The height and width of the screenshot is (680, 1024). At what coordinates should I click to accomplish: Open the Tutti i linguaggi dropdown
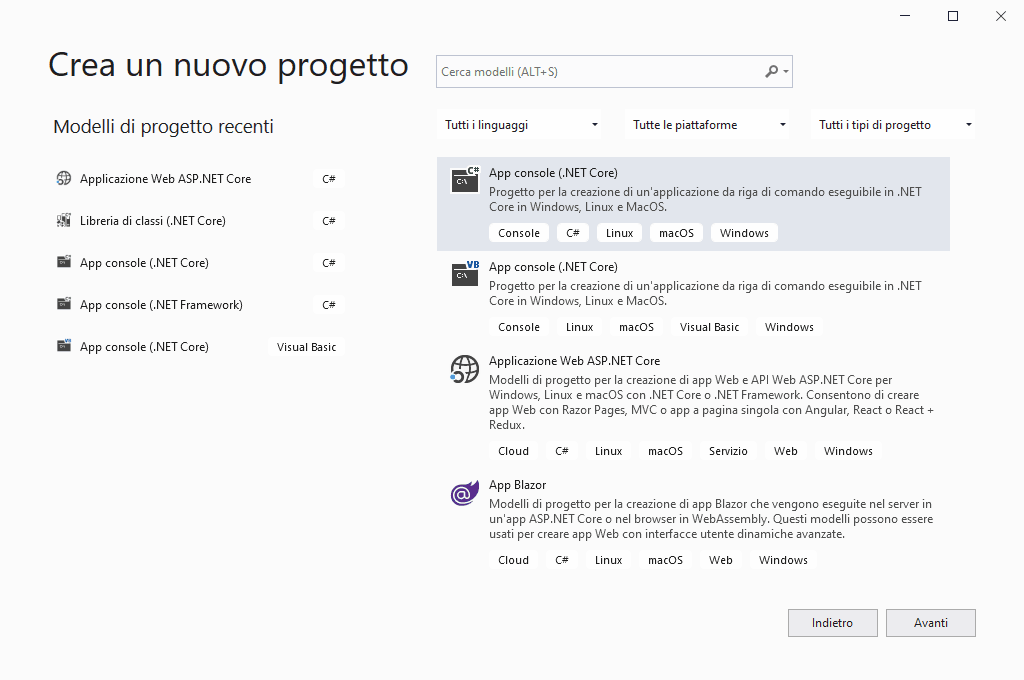coord(520,125)
